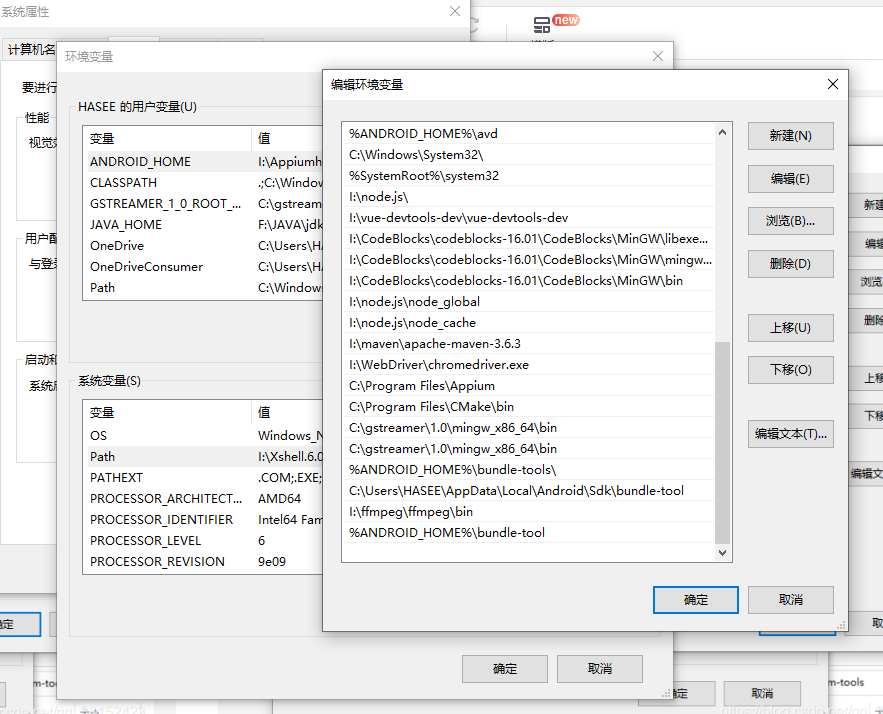Select C:\Program Files\Appium entry
883x714 pixels.
coord(528,386)
